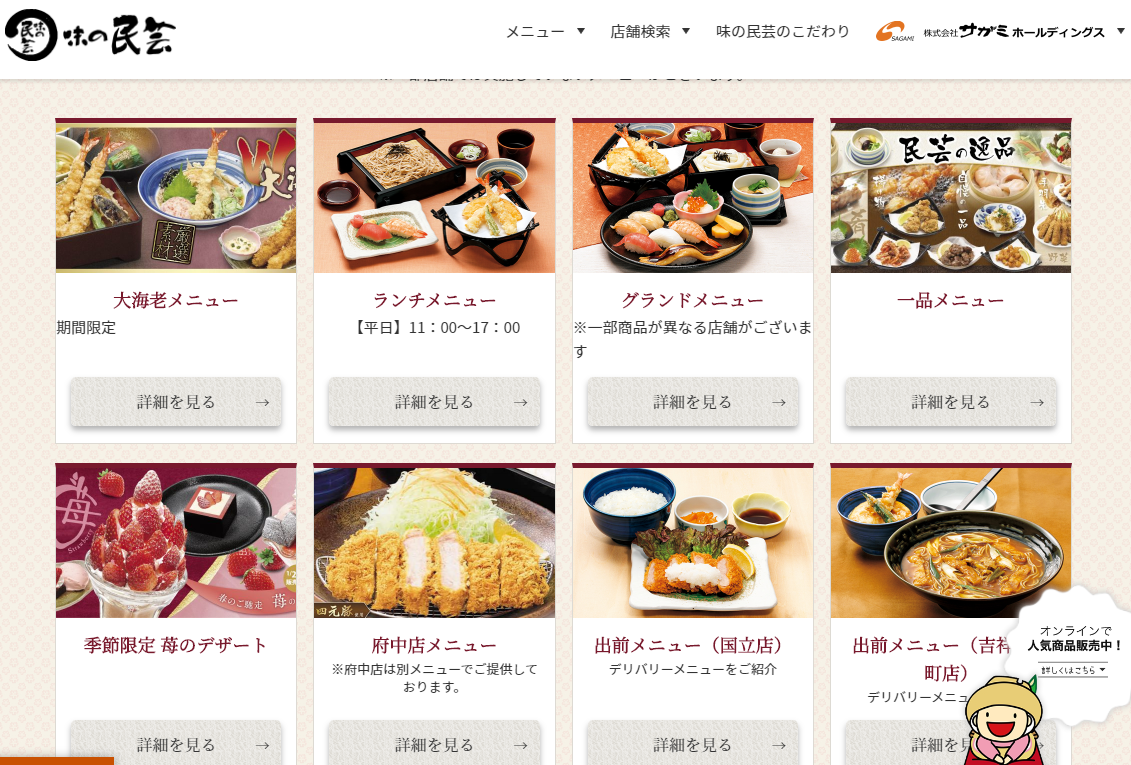The height and width of the screenshot is (765, 1131).
Task: Click the 味の民芸 logo in the header
Action: [x=89, y=34]
